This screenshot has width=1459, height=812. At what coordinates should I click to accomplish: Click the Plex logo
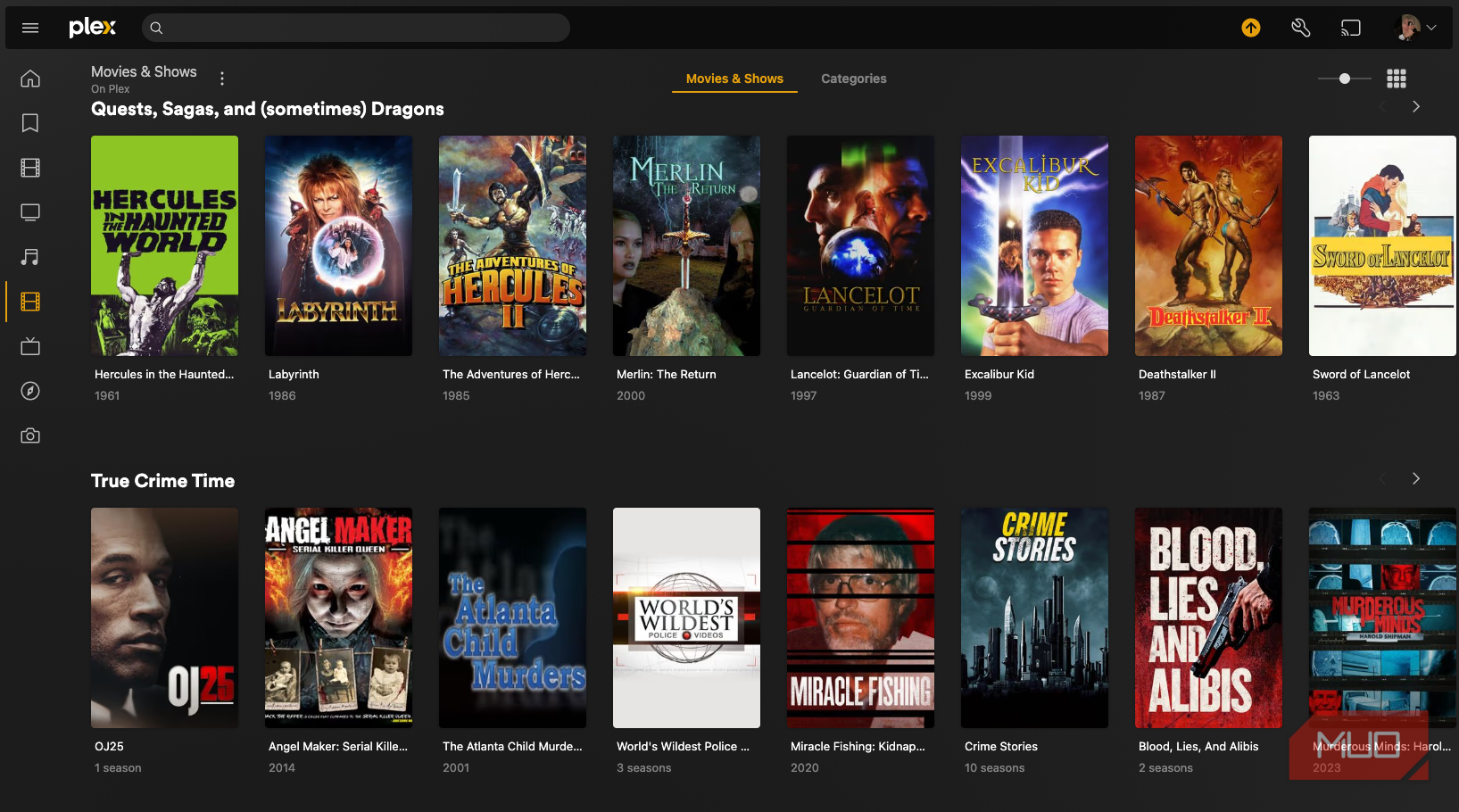point(93,28)
